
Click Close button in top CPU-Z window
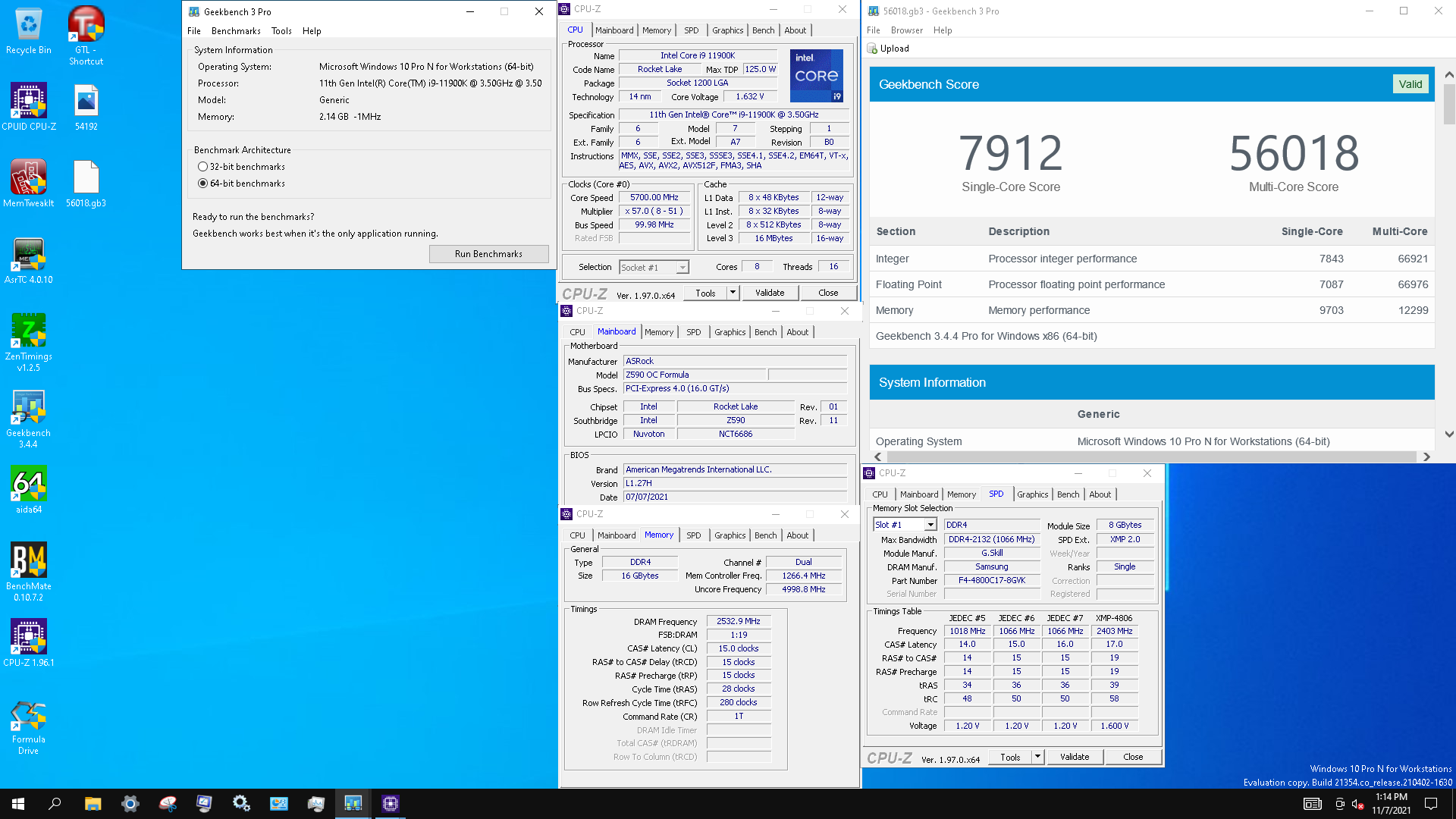click(x=828, y=293)
